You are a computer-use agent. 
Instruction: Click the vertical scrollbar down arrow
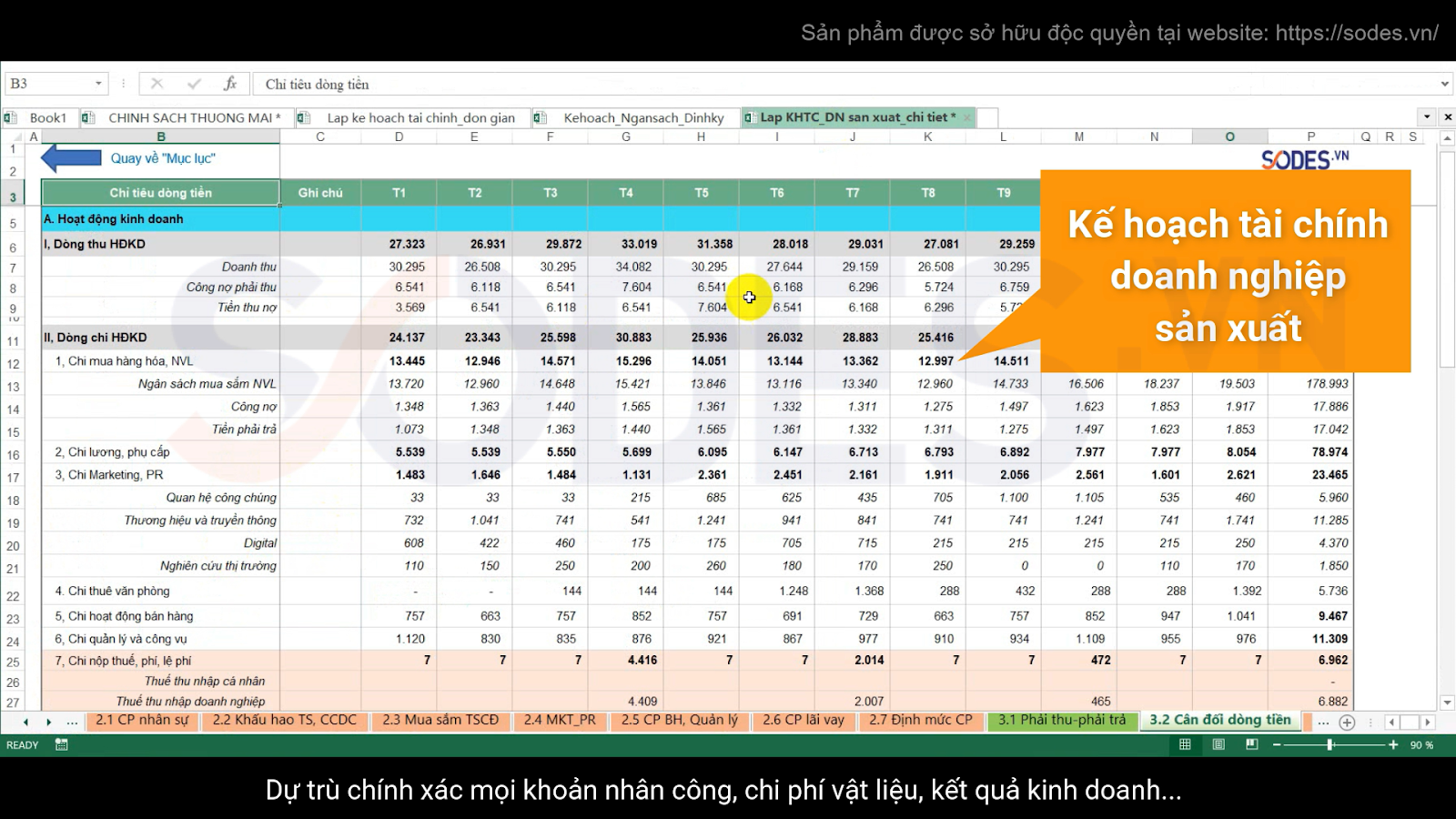pyautogui.click(x=1448, y=703)
